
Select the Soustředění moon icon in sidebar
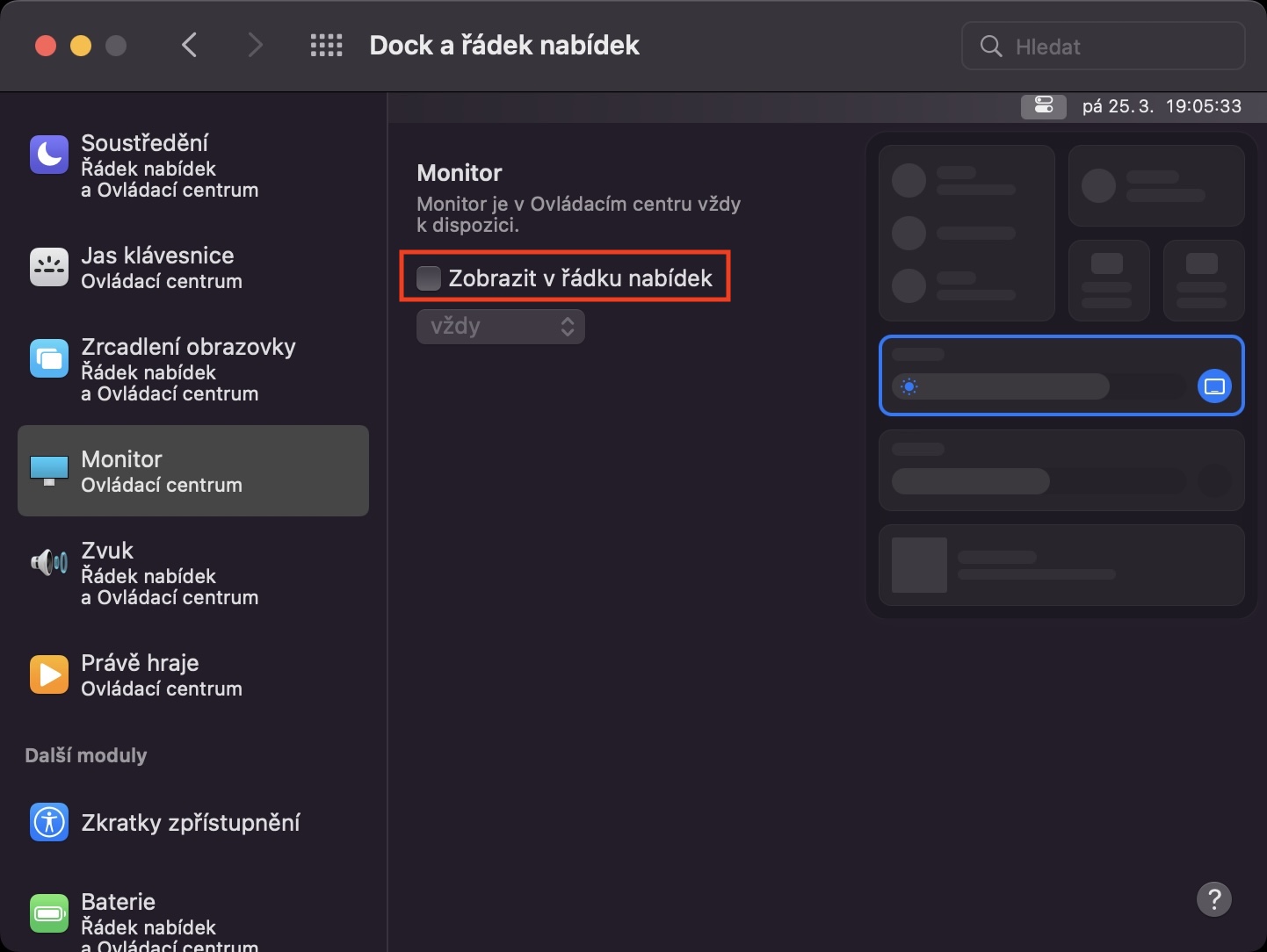pyautogui.click(x=48, y=155)
